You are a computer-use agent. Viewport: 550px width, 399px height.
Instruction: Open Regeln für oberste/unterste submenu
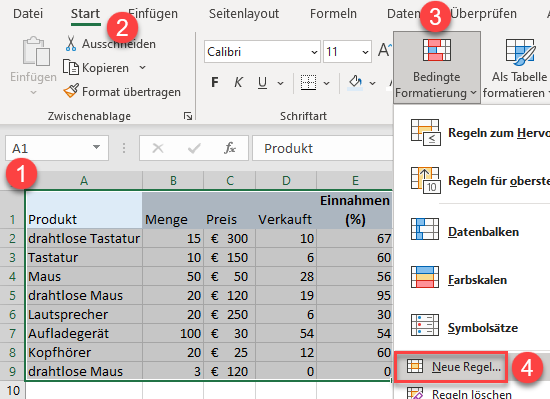click(x=472, y=181)
